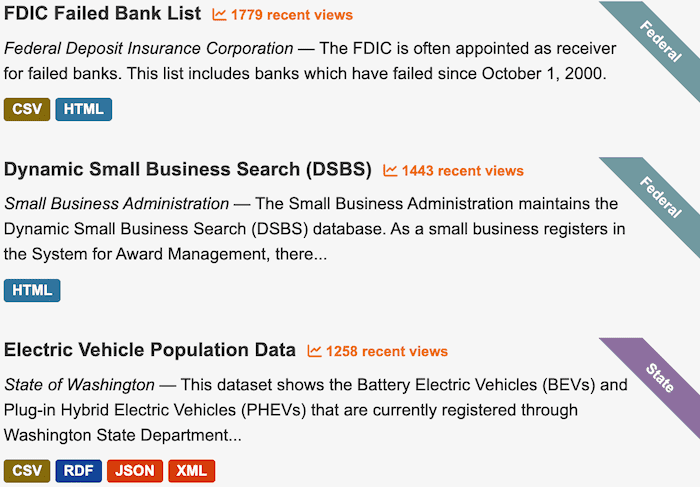
Task: Open Dynamic Small Business Search (DSBS) dataset
Action: pos(187,169)
